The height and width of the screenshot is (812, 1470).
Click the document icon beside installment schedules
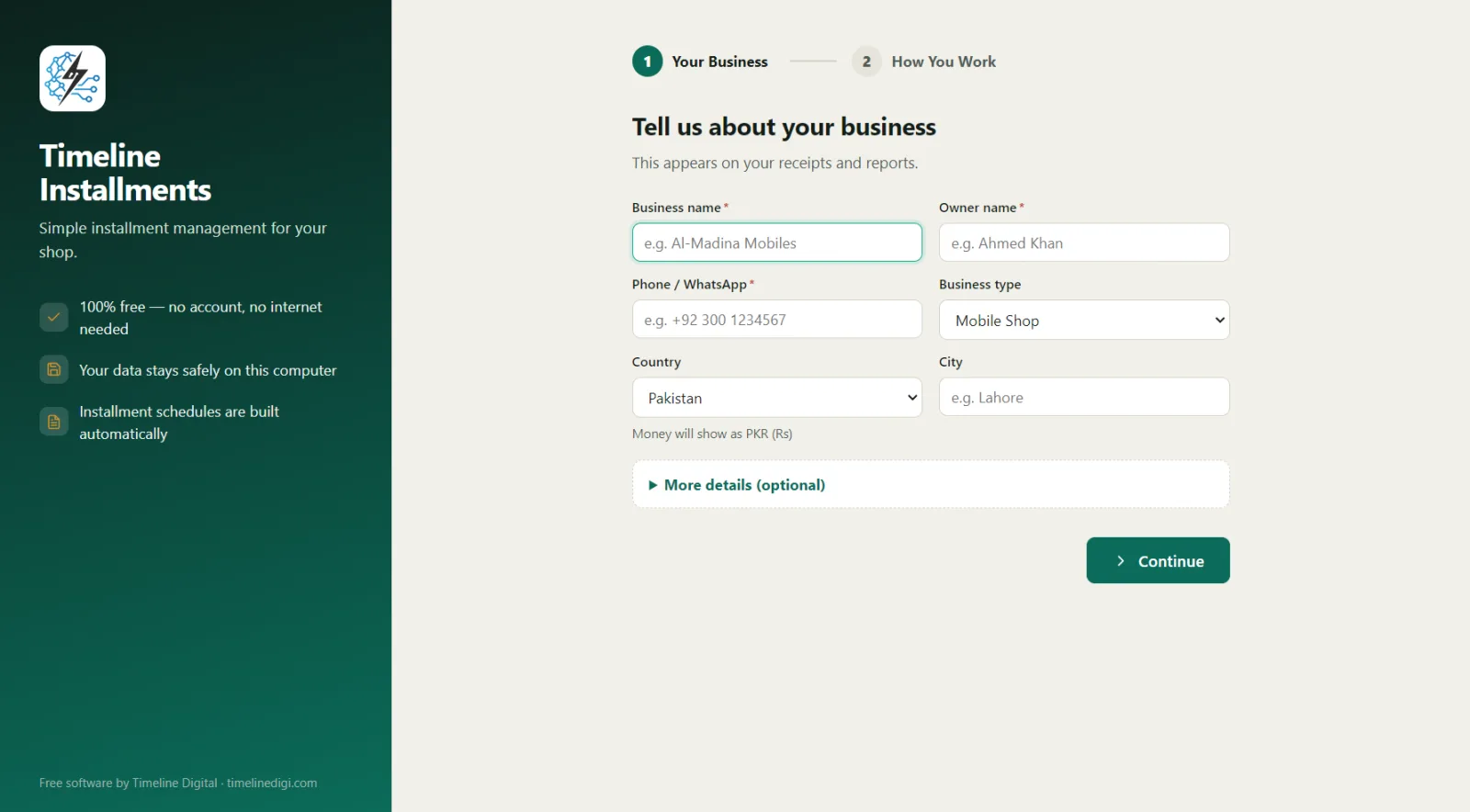coord(53,422)
